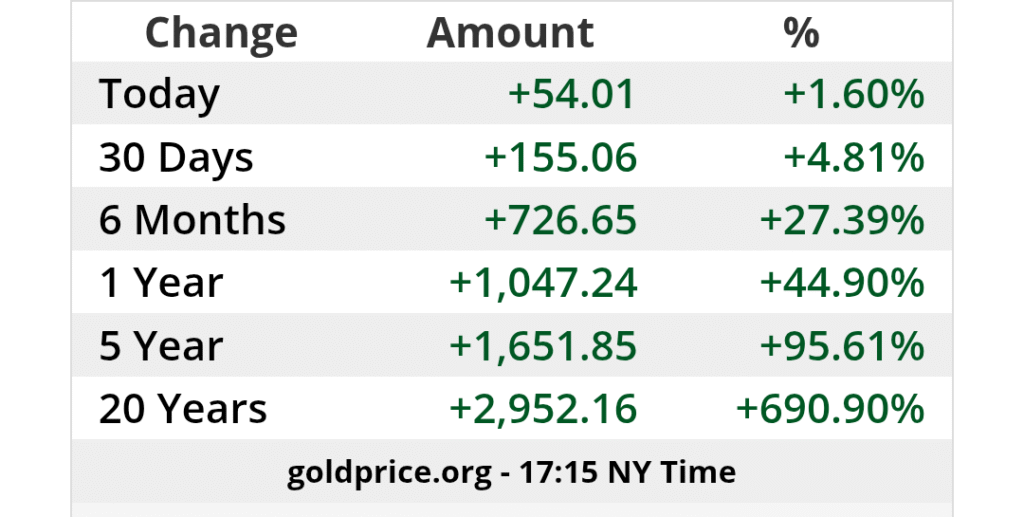Select the 30 Days row label
1024x517 pixels.
pos(176,159)
